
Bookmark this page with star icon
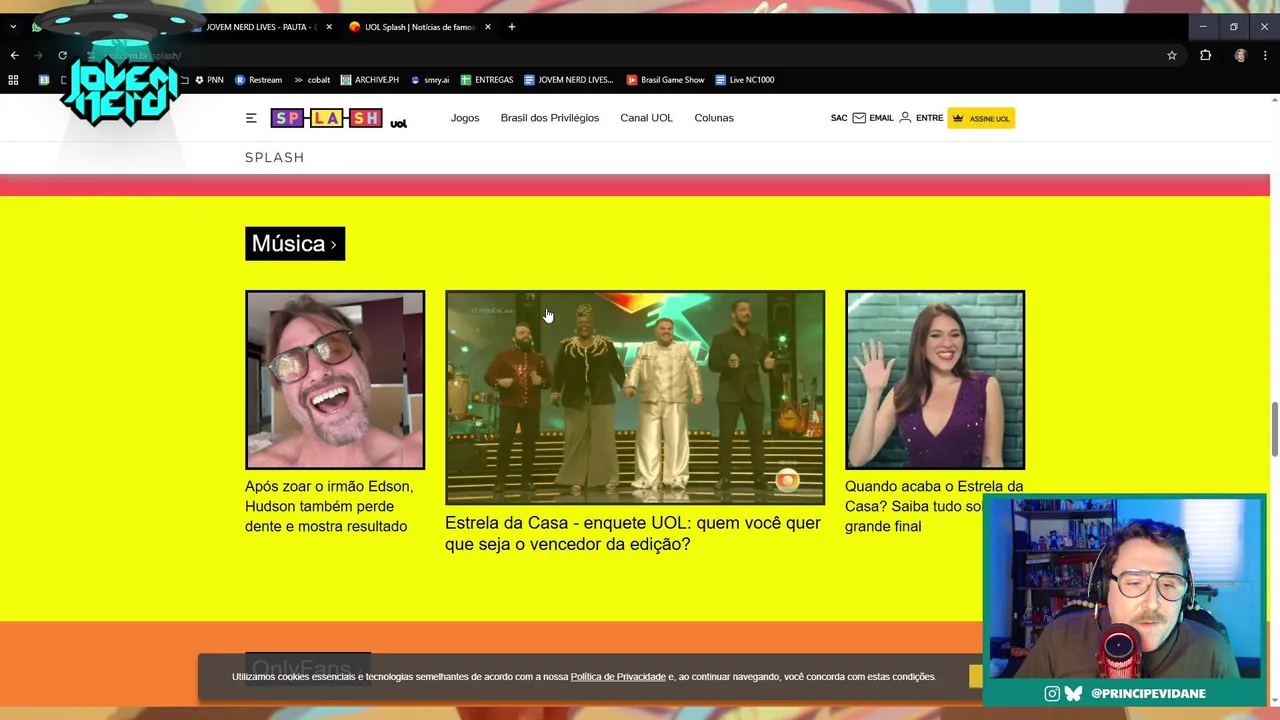point(1172,55)
